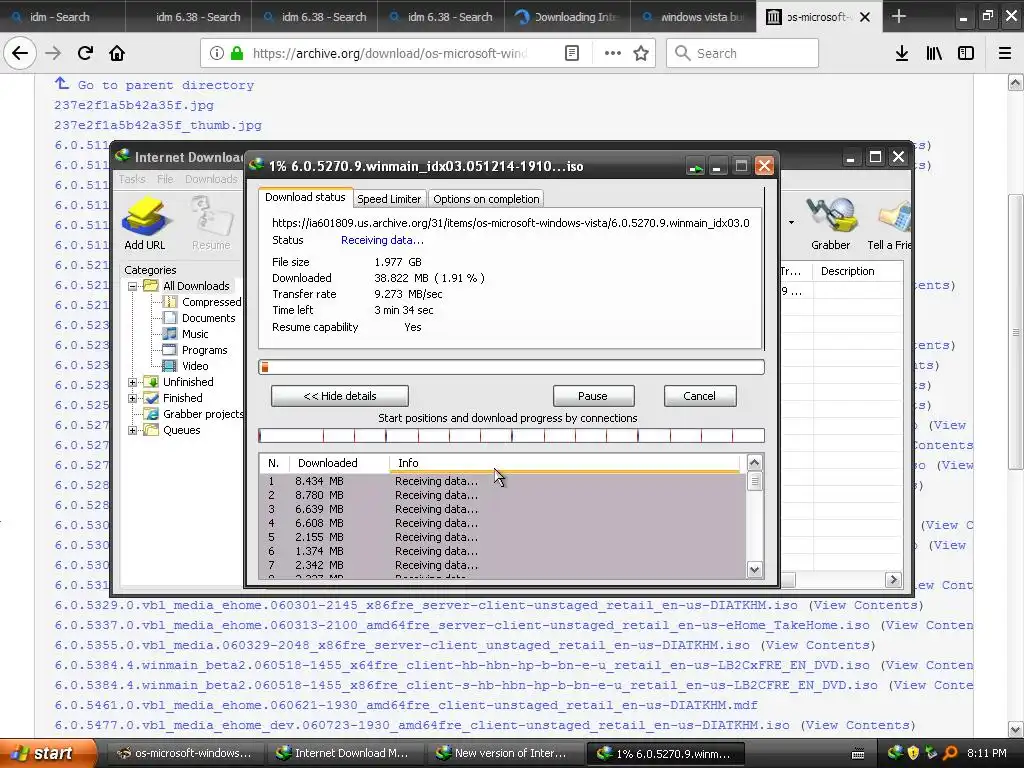Click the Hide details button
This screenshot has width=1024, height=768.
pos(340,396)
